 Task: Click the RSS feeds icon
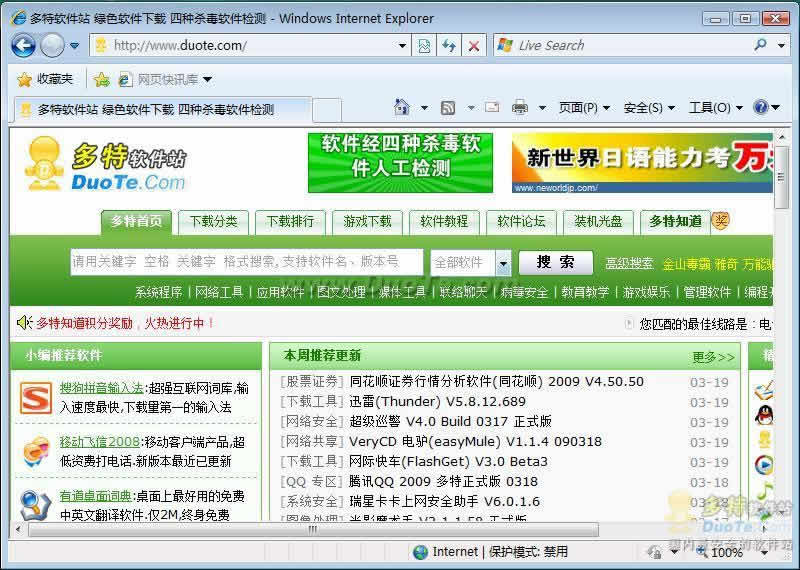(447, 108)
